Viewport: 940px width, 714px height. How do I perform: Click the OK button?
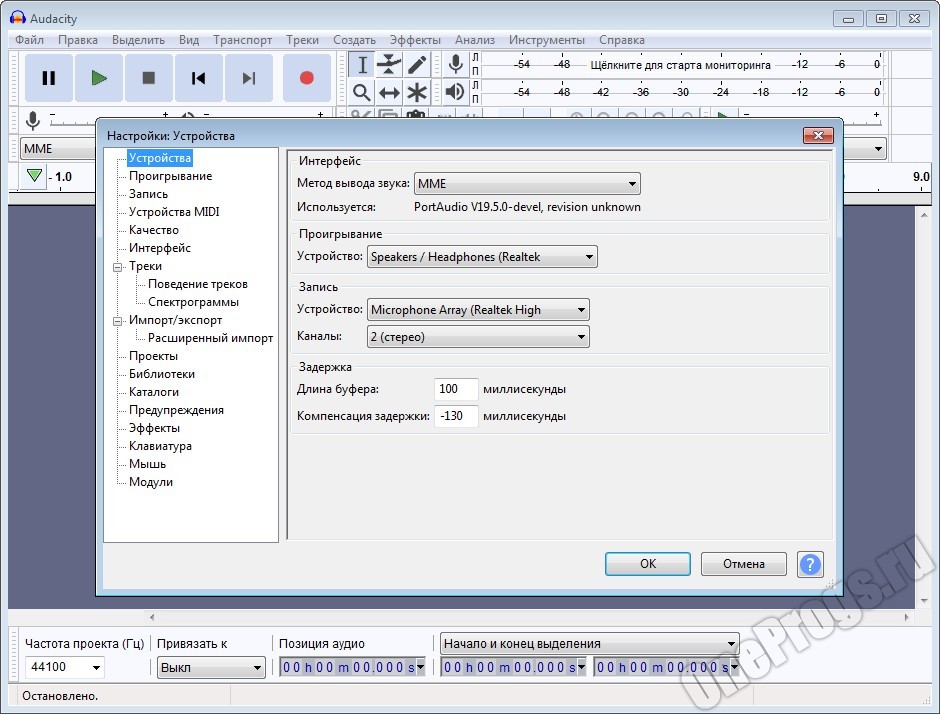[x=647, y=564]
